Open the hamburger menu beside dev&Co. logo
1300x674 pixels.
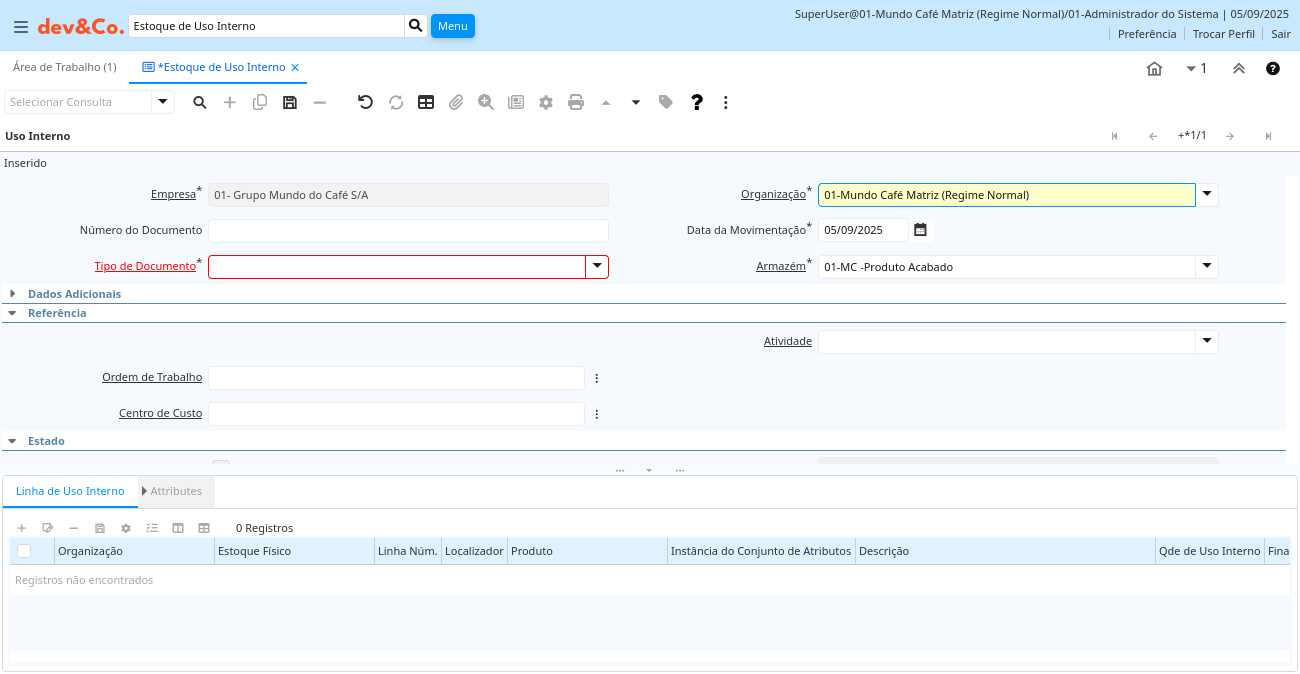point(21,27)
